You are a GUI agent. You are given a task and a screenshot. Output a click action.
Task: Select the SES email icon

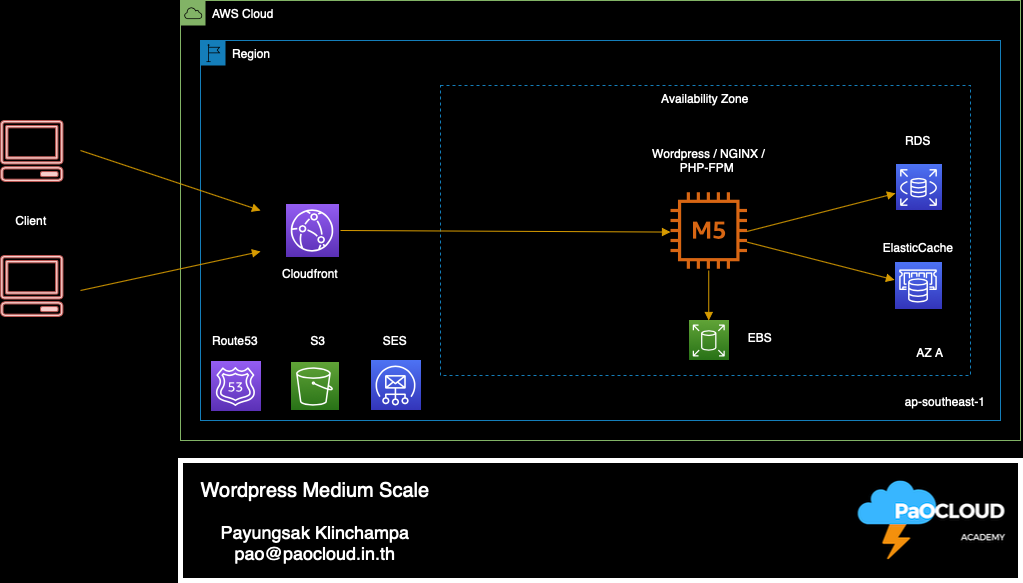[395, 385]
